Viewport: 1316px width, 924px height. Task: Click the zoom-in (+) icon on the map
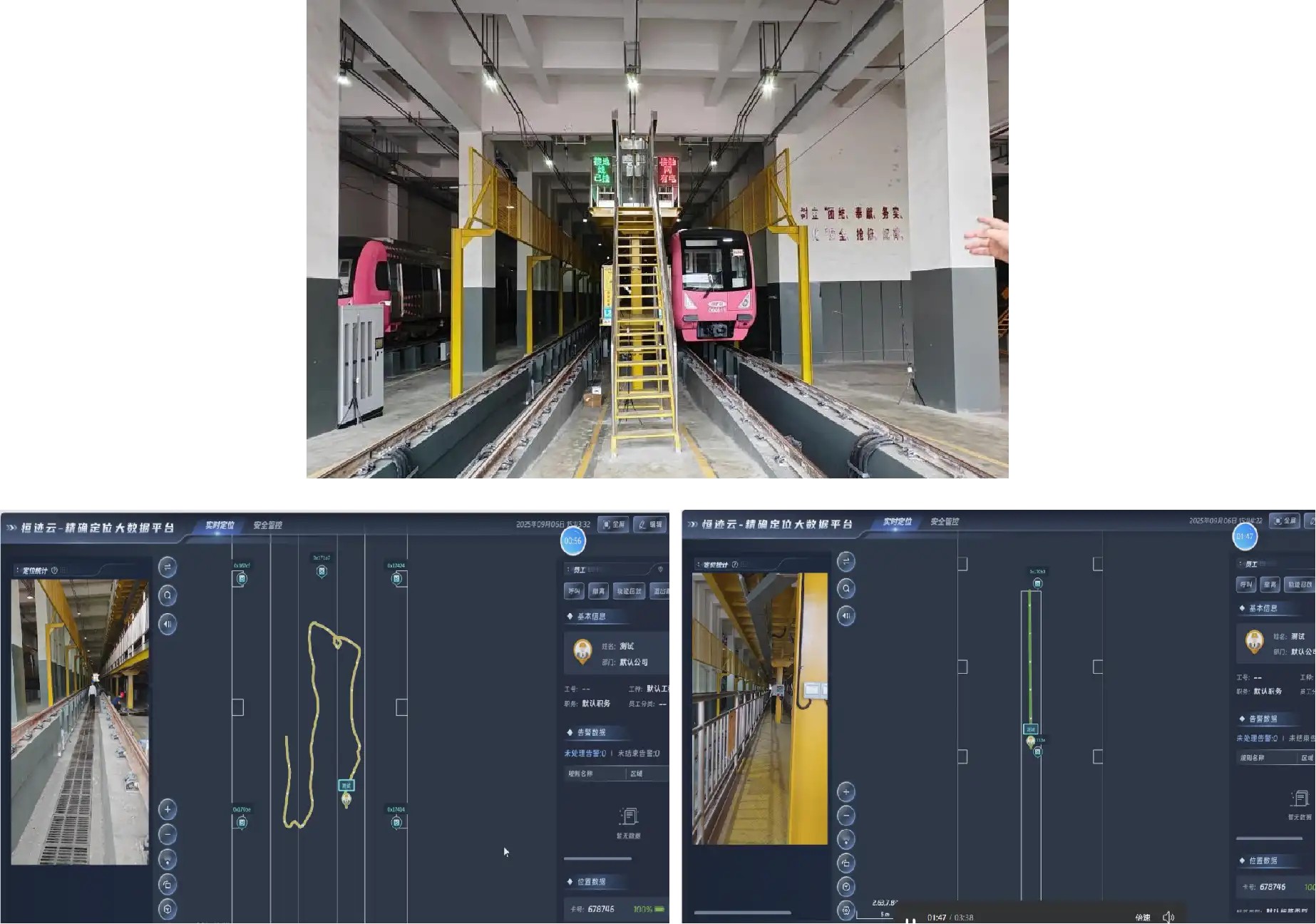(x=169, y=809)
